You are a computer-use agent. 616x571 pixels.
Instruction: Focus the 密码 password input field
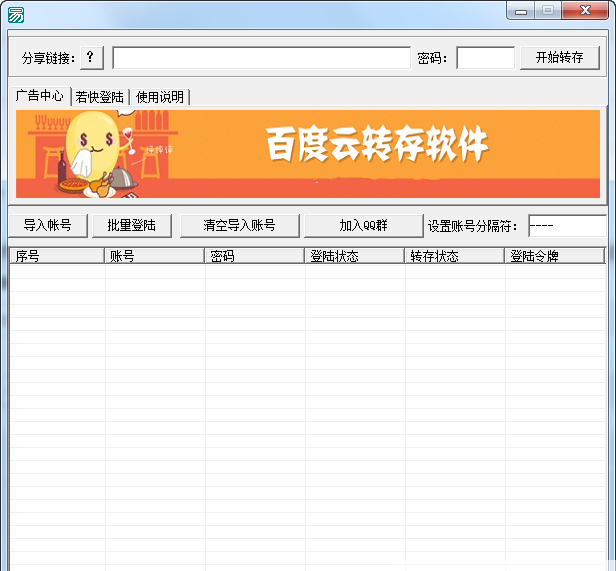pos(486,58)
